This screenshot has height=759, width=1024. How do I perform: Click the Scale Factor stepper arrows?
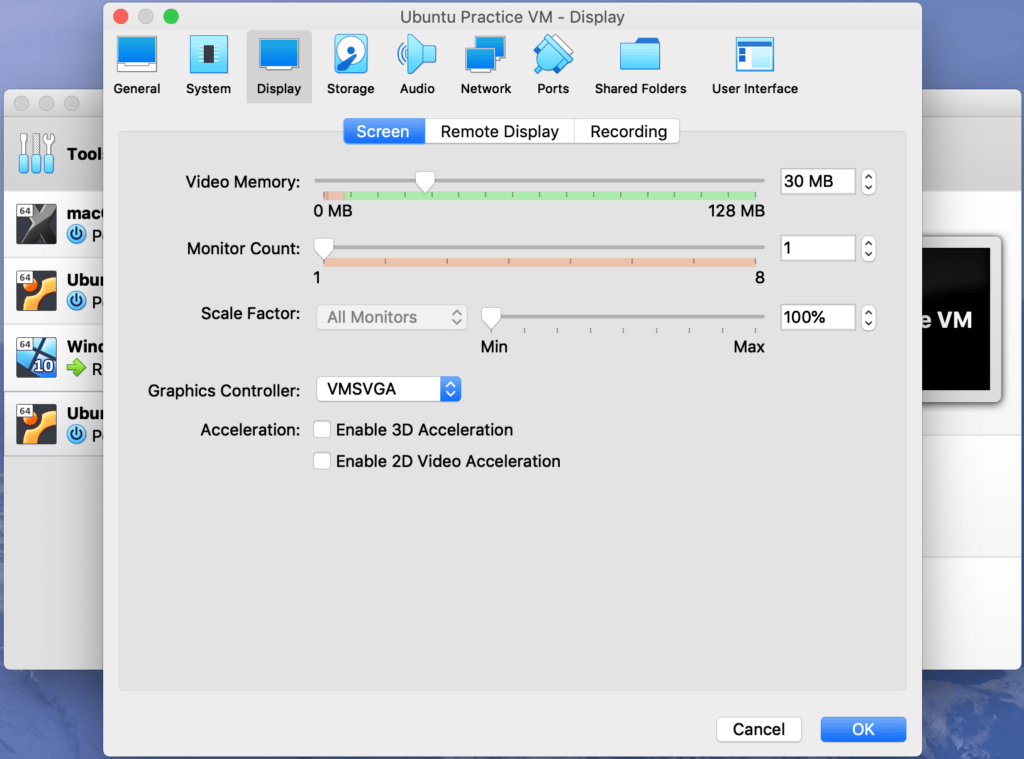[x=868, y=317]
